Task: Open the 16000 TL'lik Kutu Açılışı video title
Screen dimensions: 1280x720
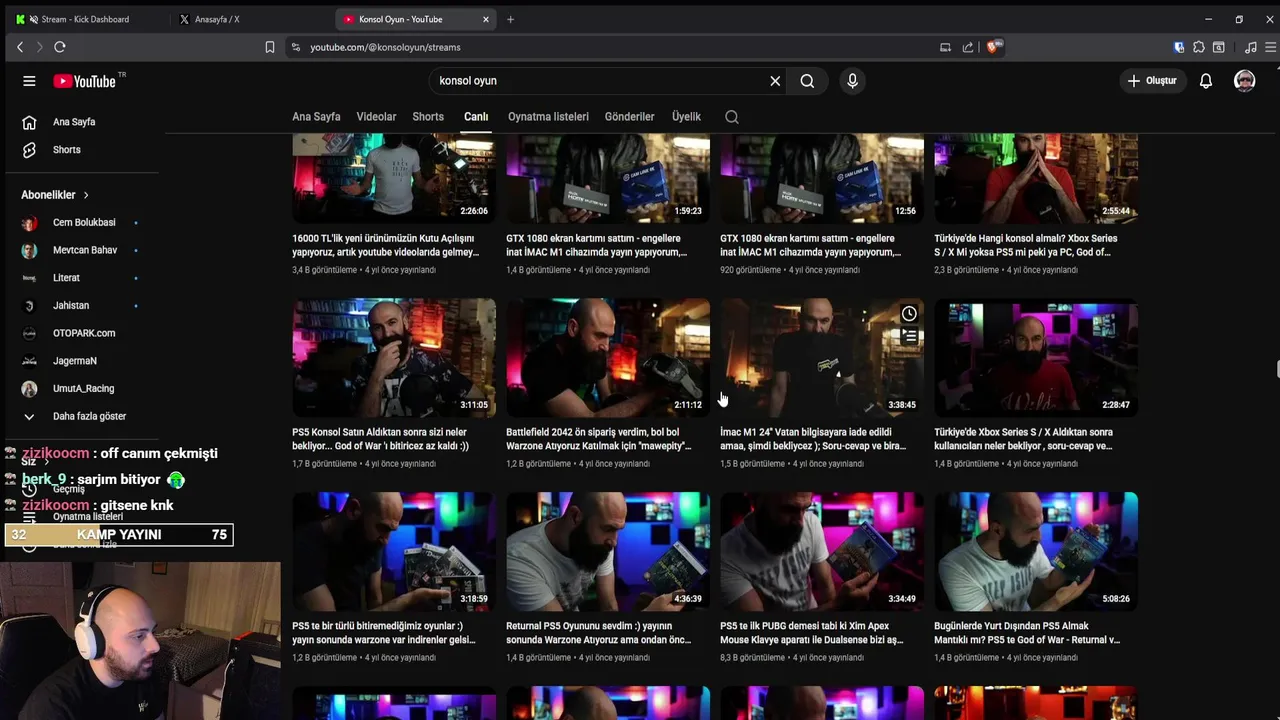Action: coord(386,246)
